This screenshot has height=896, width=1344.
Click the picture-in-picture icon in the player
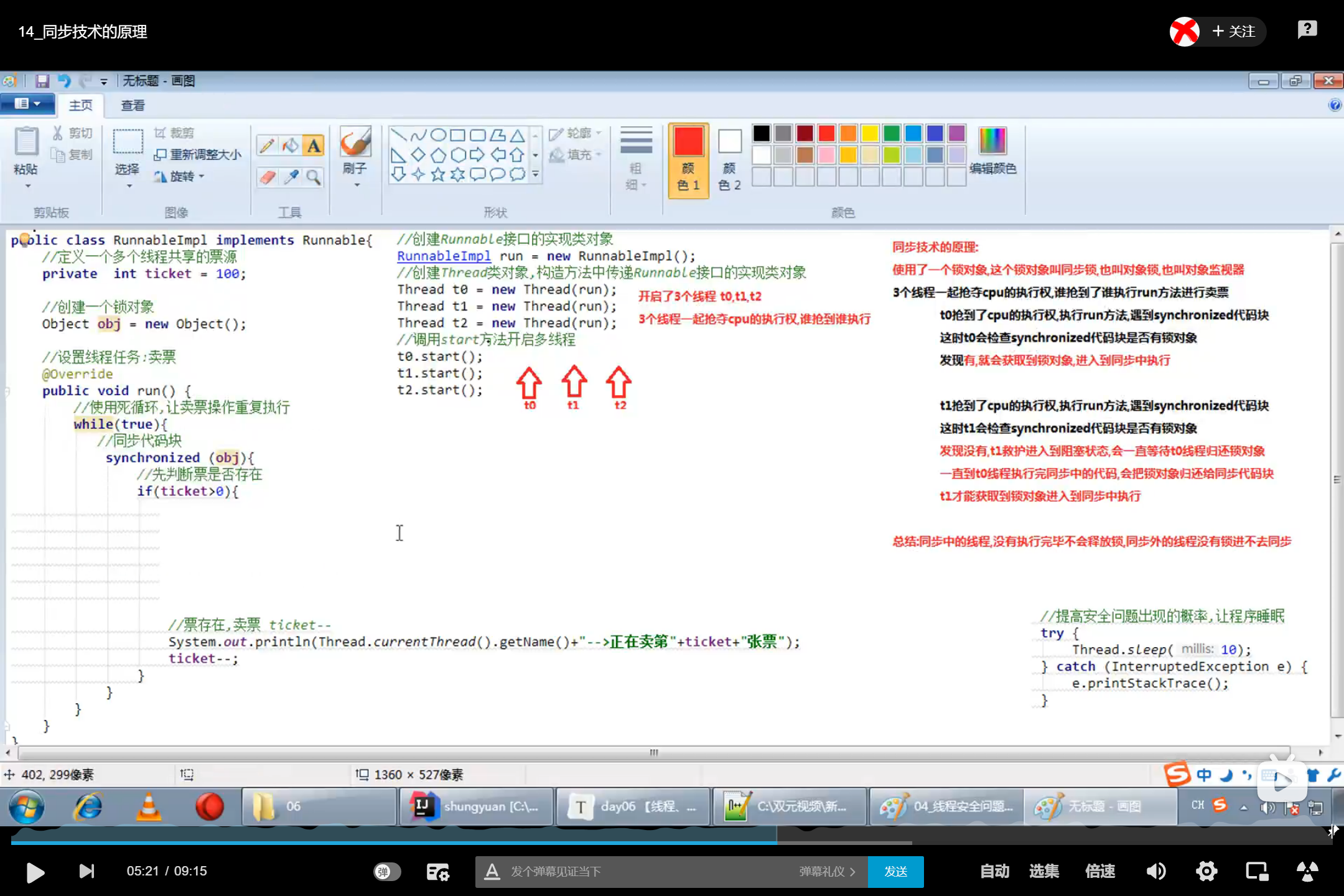click(1257, 871)
